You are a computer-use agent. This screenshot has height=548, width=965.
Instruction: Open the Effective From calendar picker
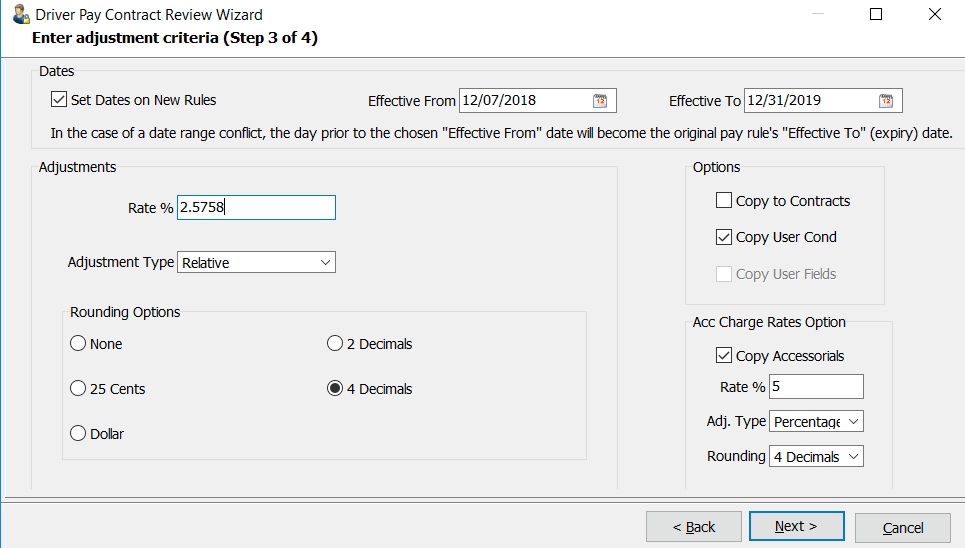[600, 100]
